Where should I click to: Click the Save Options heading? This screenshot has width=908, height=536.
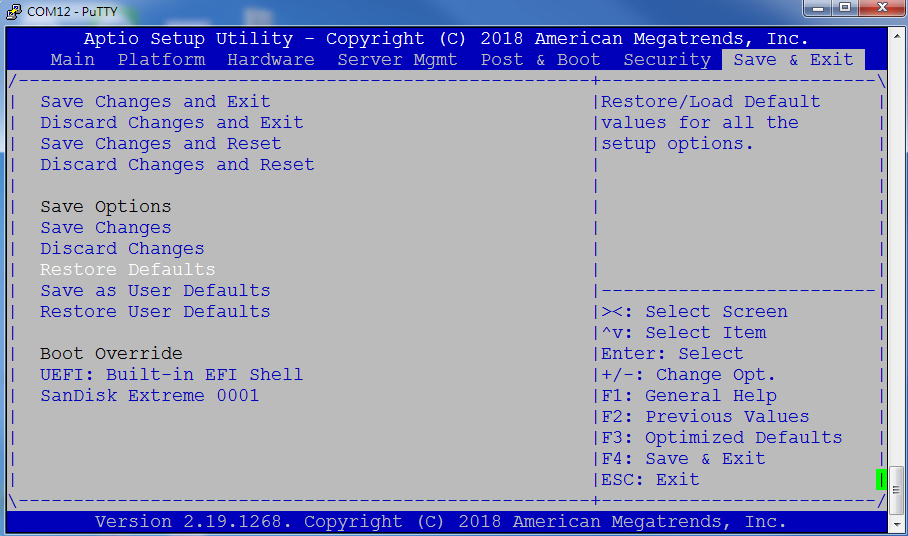pyautogui.click(x=105, y=207)
